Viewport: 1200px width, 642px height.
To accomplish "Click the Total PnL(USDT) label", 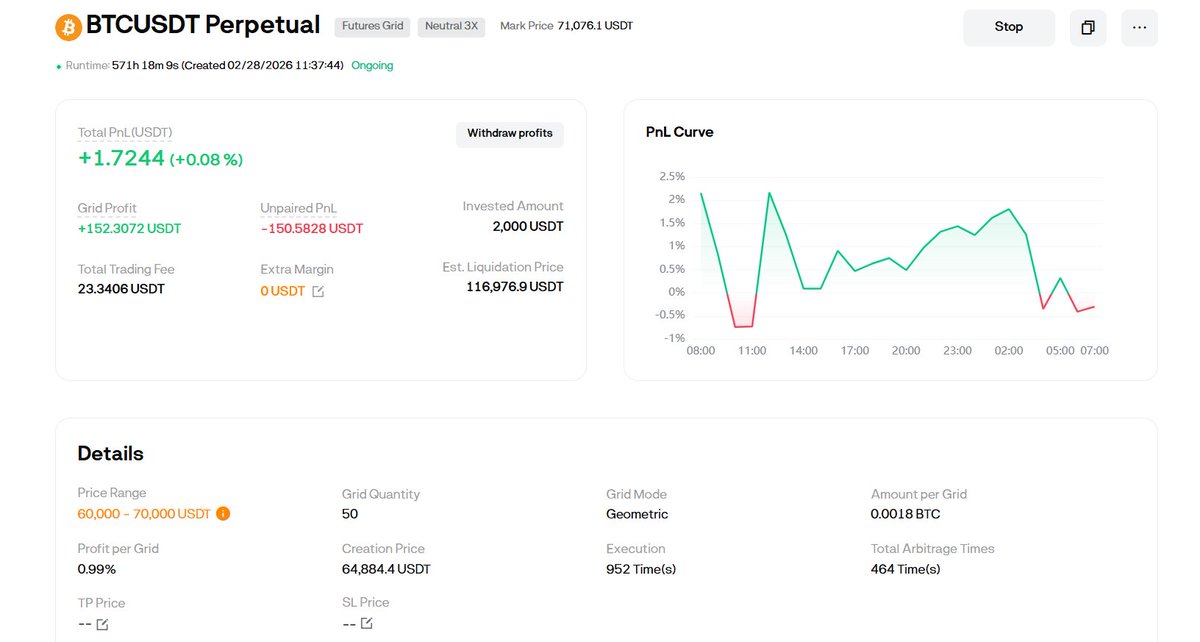I will point(125,133).
